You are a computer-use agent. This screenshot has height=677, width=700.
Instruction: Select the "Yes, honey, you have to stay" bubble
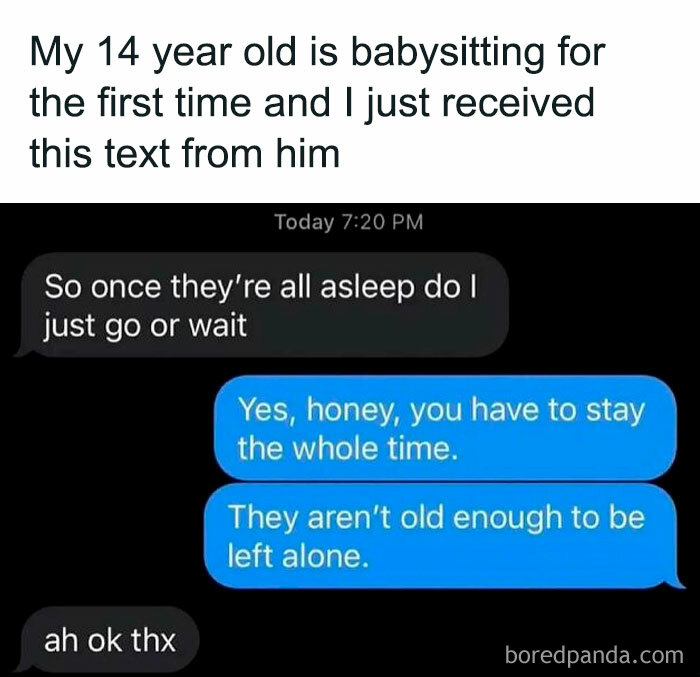(x=446, y=428)
